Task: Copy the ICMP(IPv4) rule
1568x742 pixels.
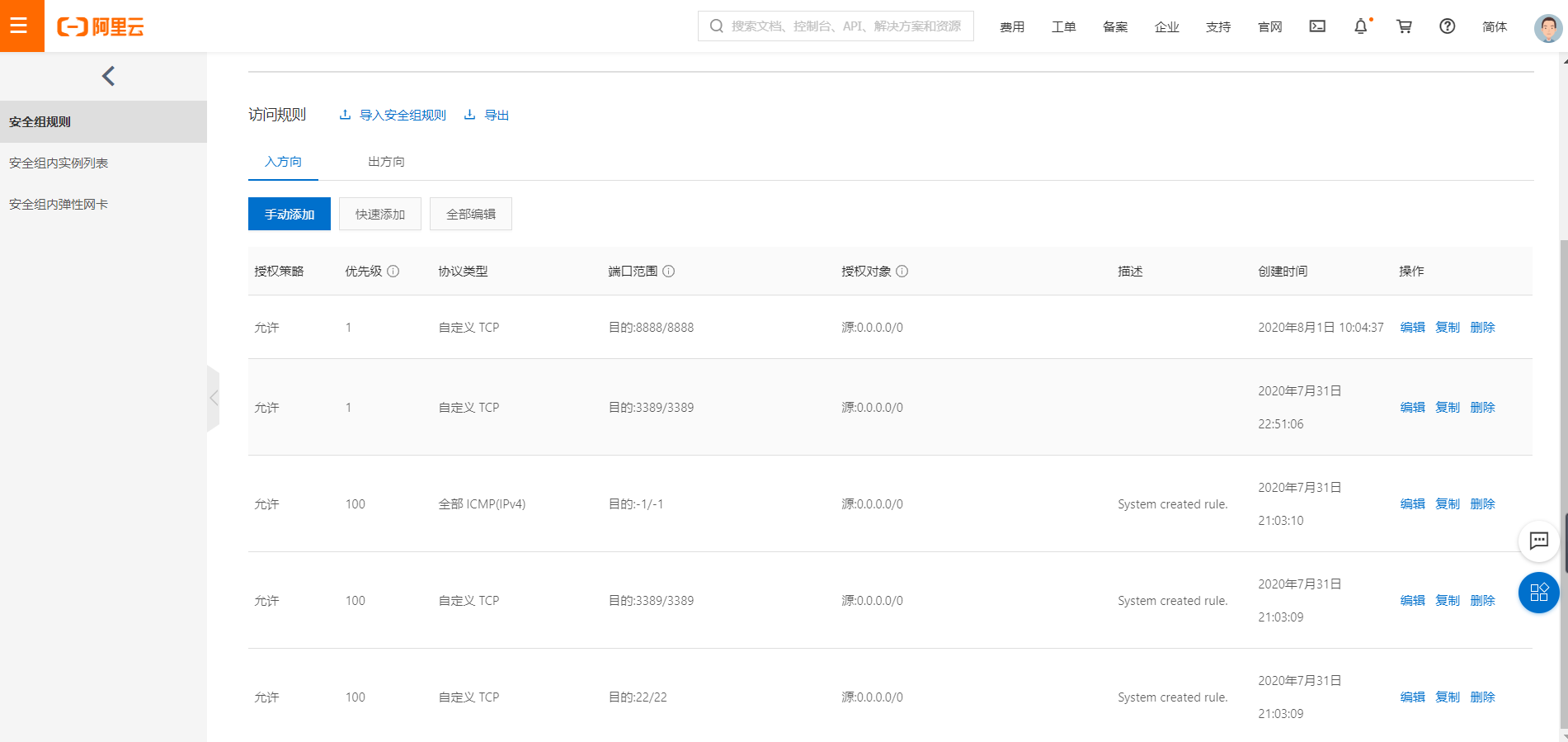Action: [x=1448, y=504]
